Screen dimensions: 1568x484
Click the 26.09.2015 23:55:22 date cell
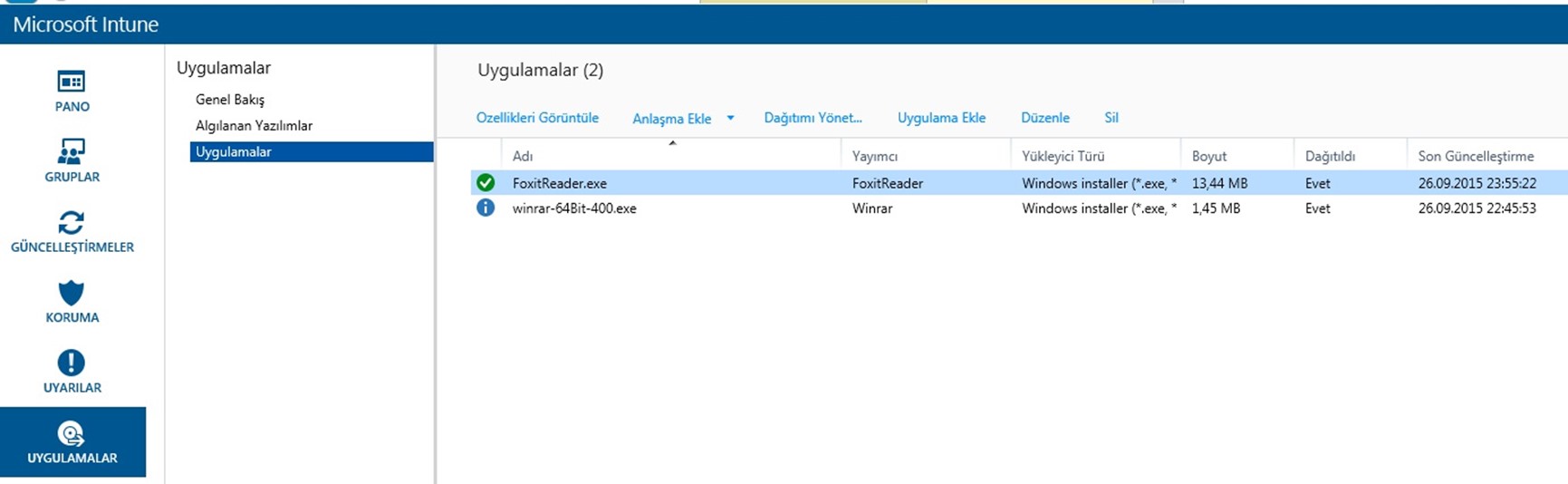pyautogui.click(x=1477, y=183)
